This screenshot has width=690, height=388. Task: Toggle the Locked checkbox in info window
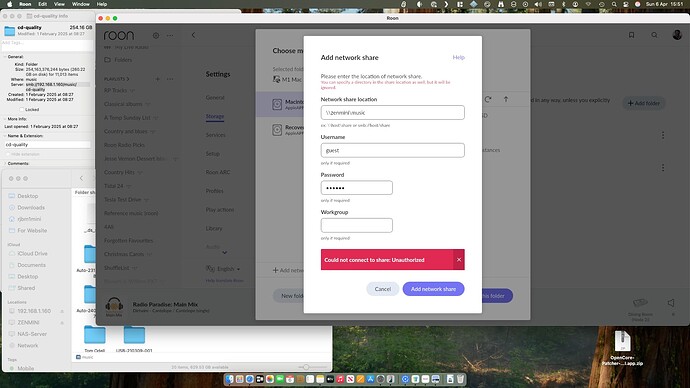(x=22, y=110)
